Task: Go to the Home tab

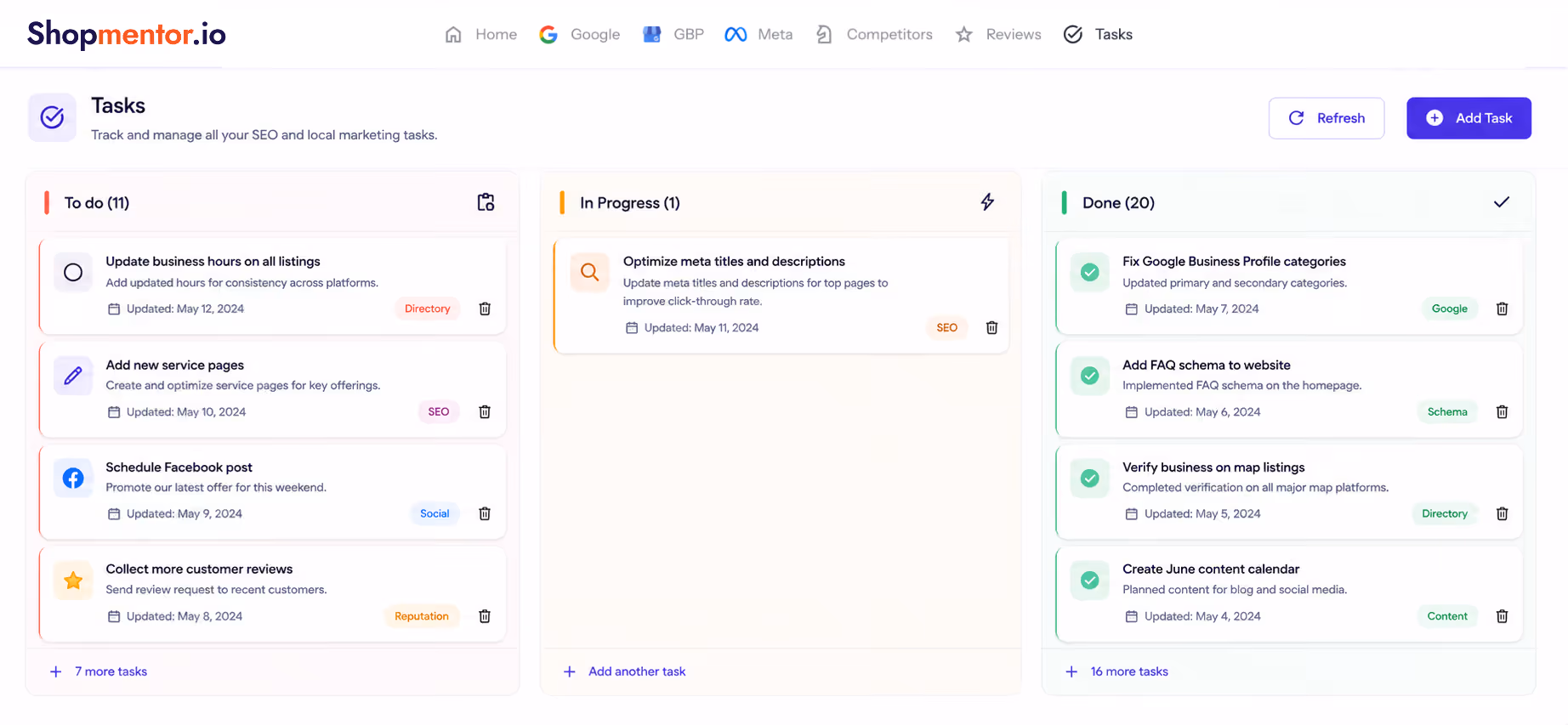Action: [x=481, y=34]
